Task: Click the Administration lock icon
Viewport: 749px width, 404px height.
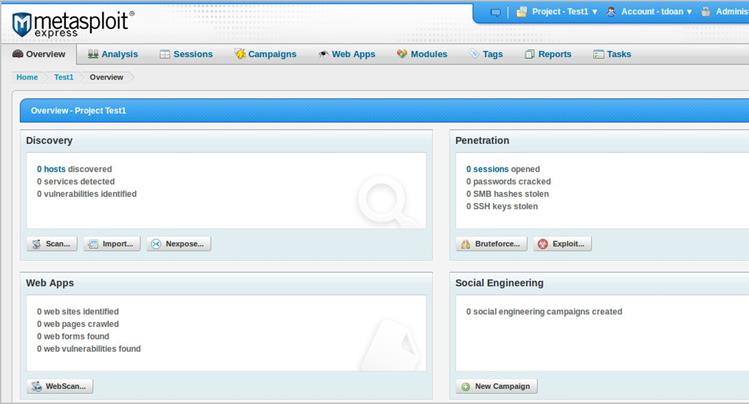Action: pyautogui.click(x=706, y=11)
